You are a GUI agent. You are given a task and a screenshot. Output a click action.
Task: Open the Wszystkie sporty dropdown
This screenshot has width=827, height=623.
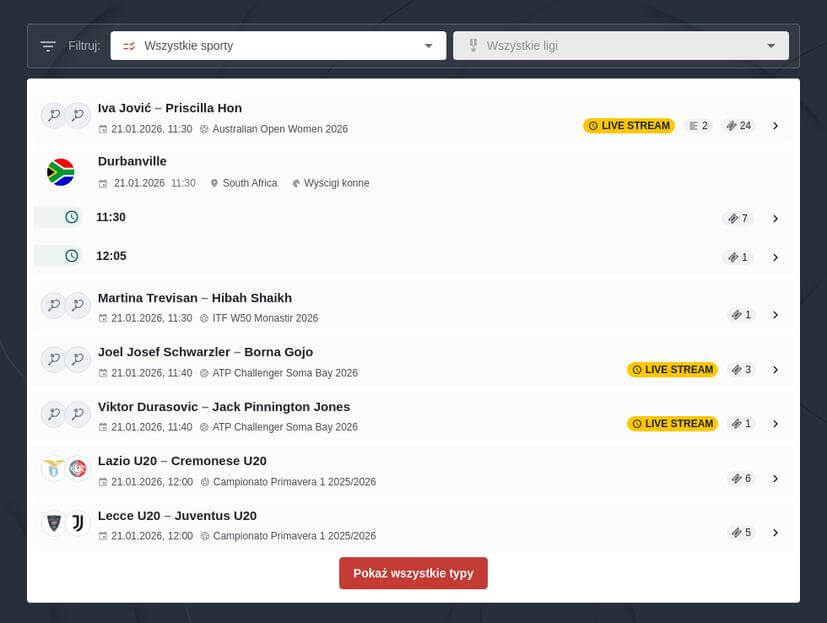[x=278, y=46]
